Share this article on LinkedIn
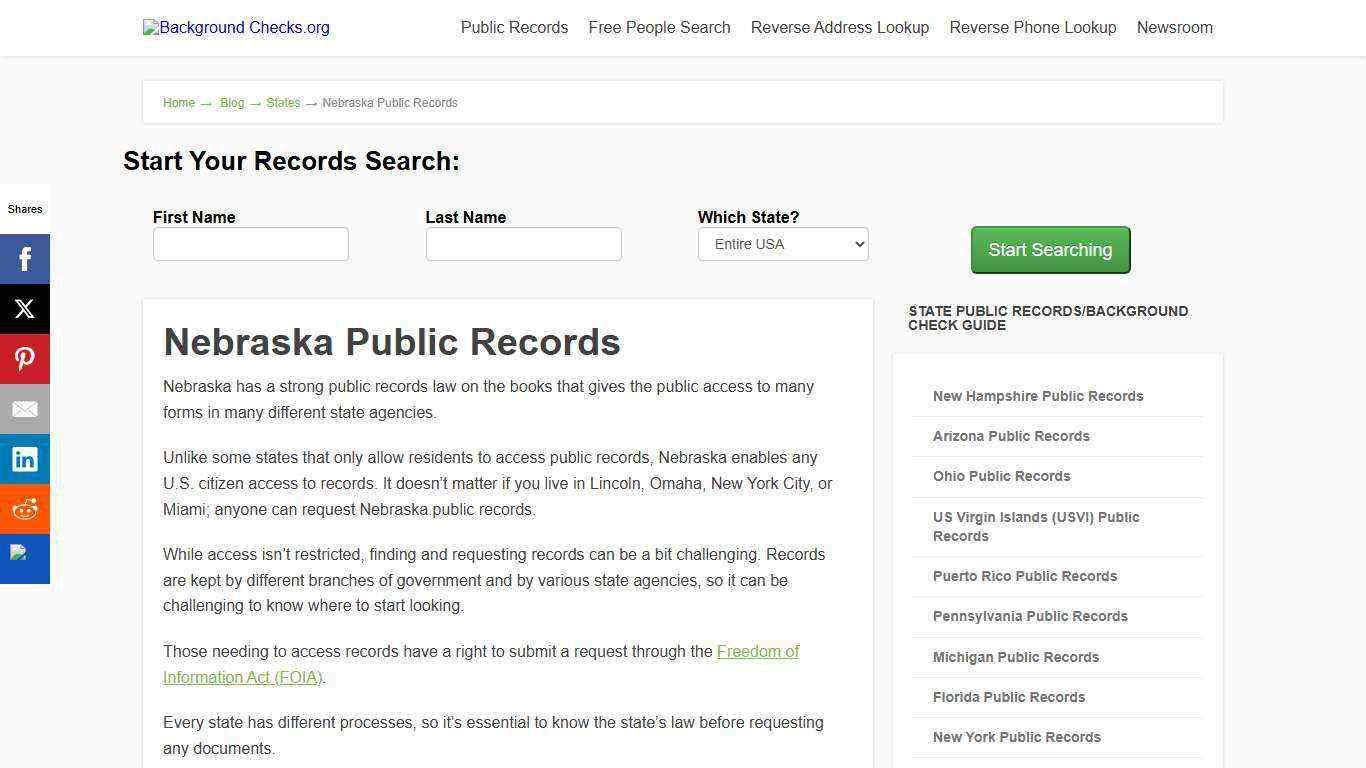The width and height of the screenshot is (1366, 768). 25,458
